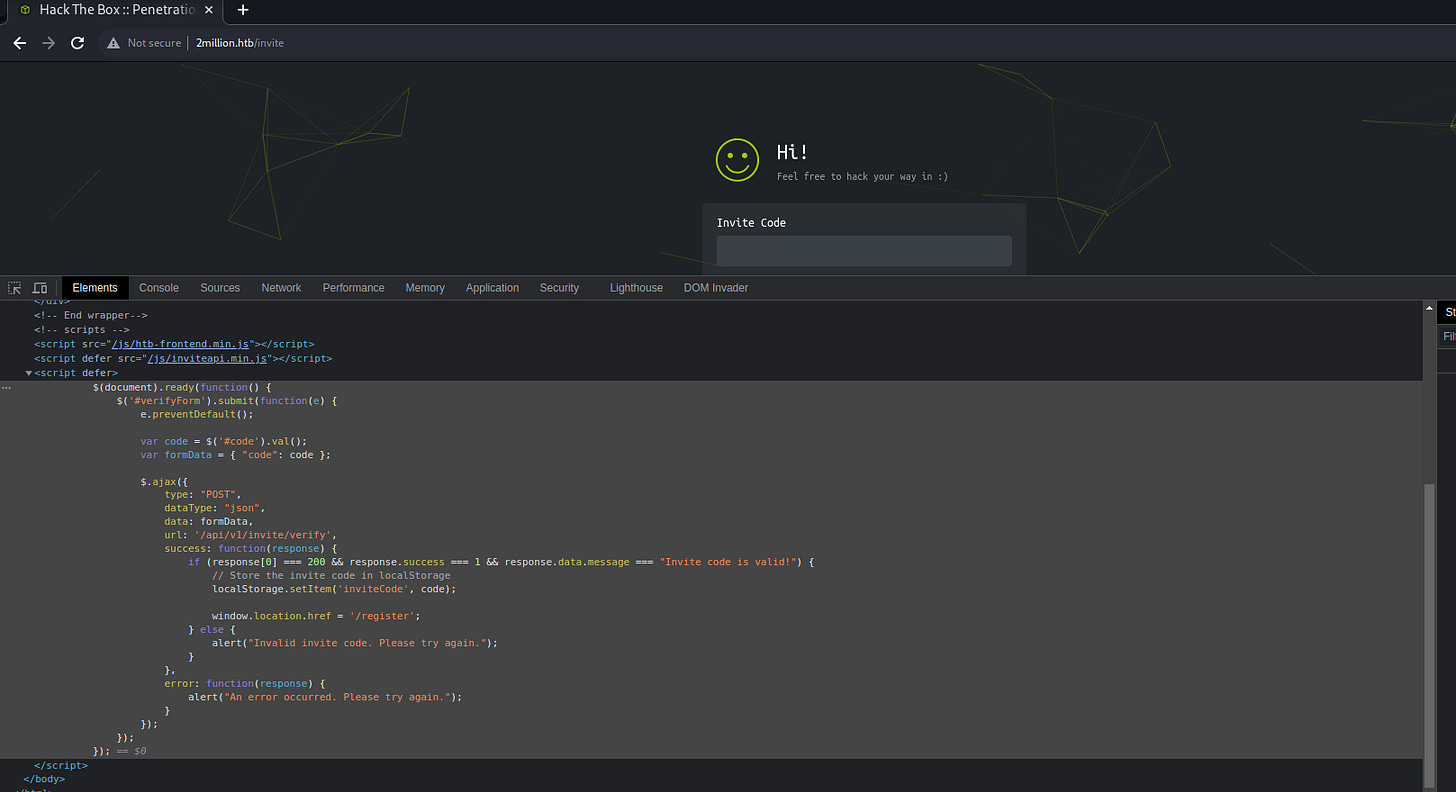Click the scrollbar up arrow

1429,310
